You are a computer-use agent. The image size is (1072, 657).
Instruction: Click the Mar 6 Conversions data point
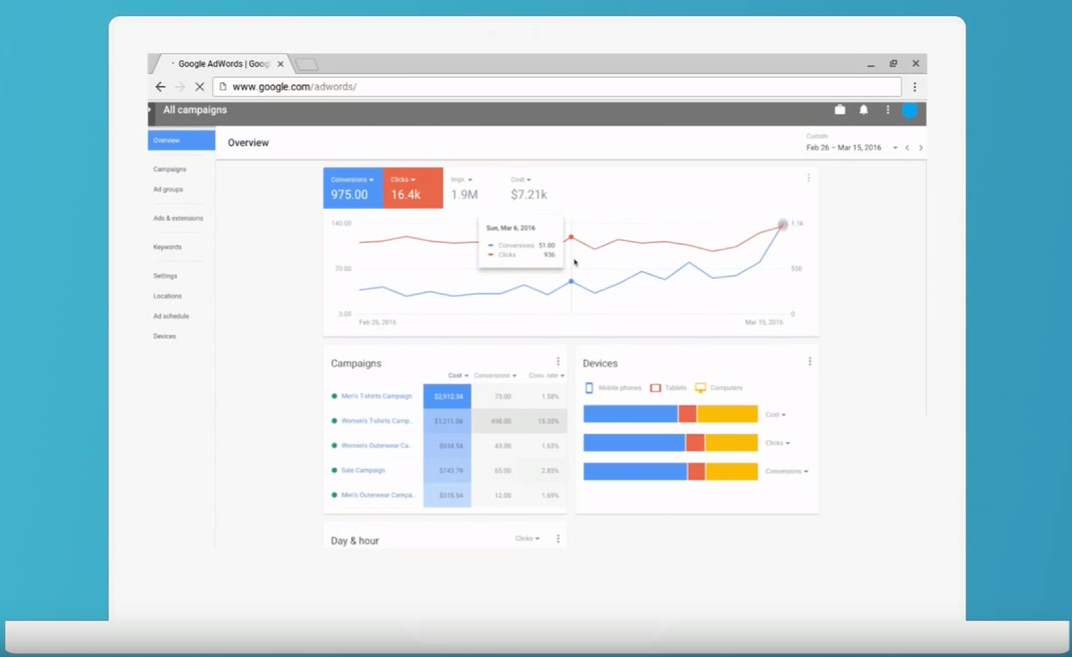pyautogui.click(x=571, y=282)
